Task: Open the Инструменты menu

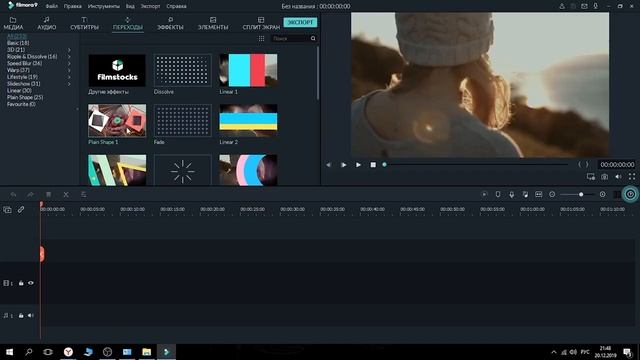Action: coord(103,6)
